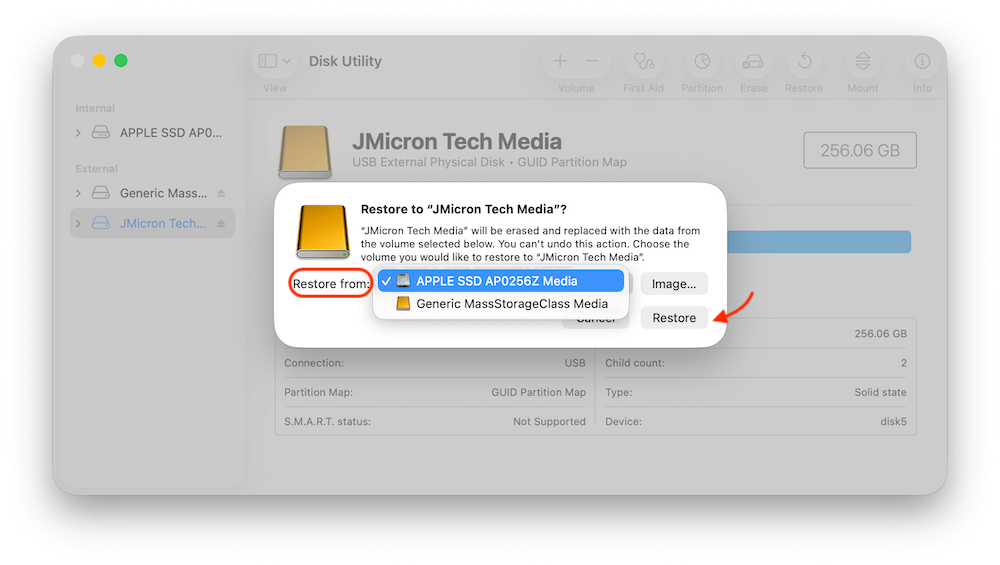The height and width of the screenshot is (565, 1000).
Task: Choose Generic MassStorageClass Media option
Action: pyautogui.click(x=511, y=304)
